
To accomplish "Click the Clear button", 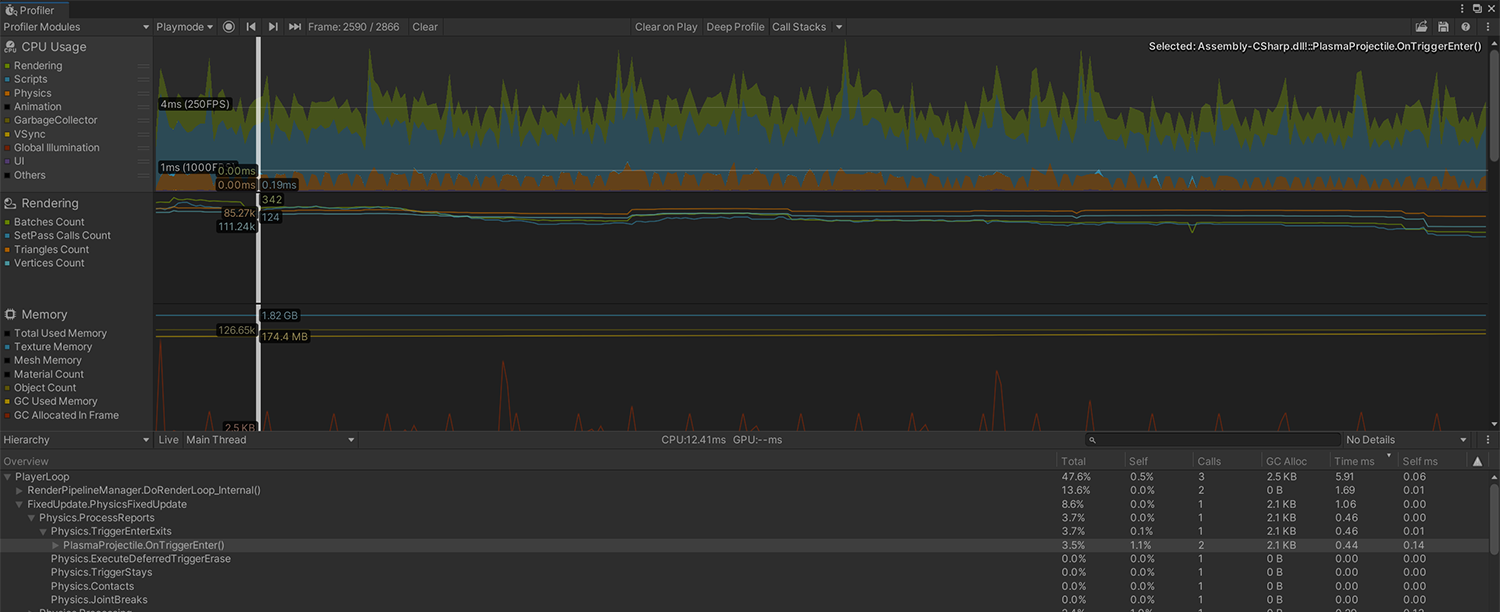I will [425, 27].
